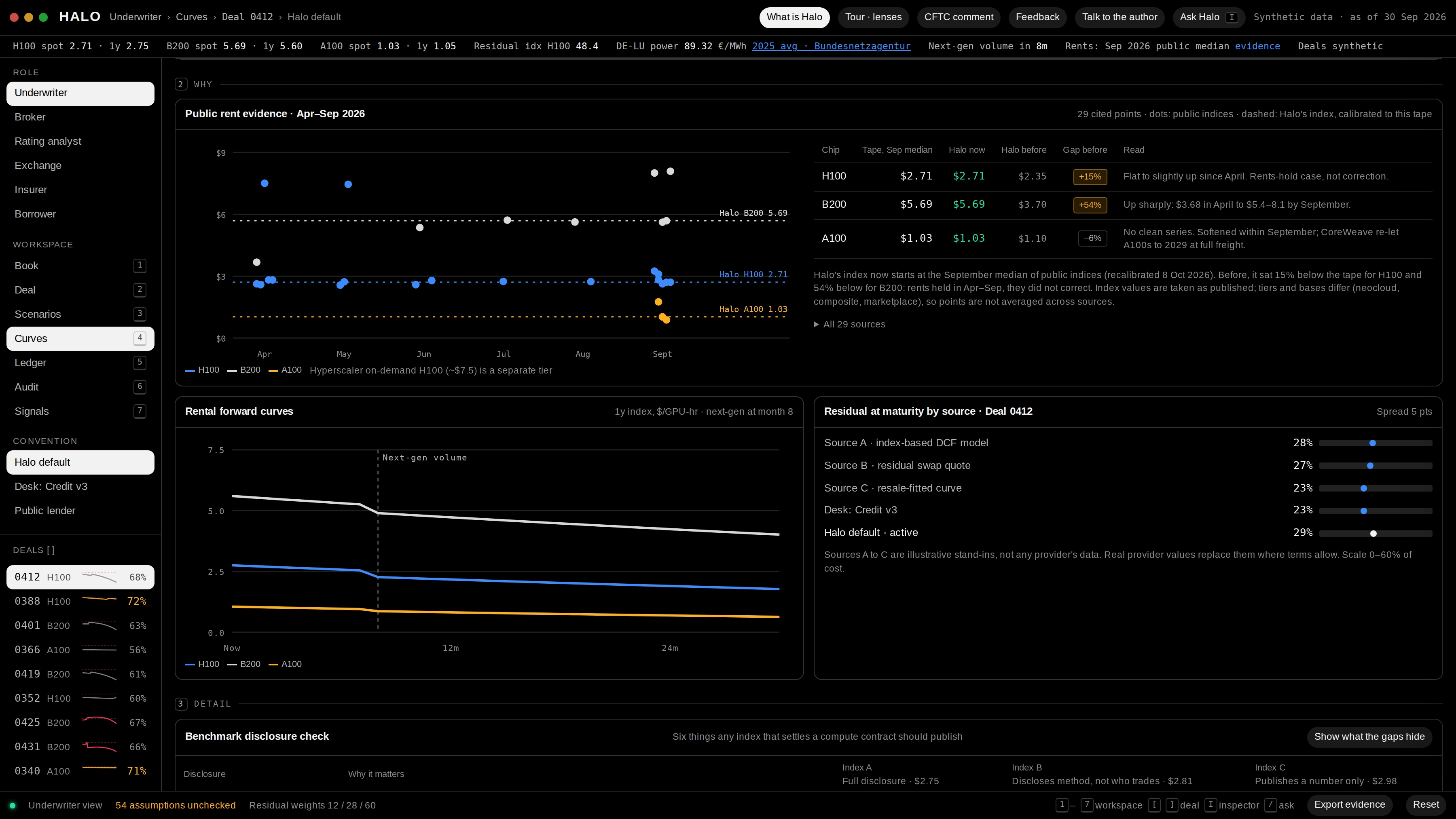
Task: Click the green status dot in status bar
Action: [x=13, y=805]
